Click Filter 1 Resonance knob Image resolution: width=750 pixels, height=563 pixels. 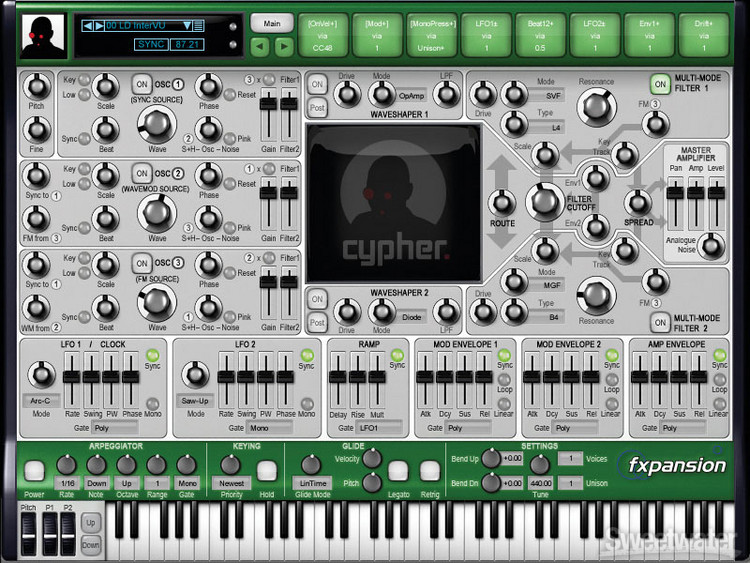(596, 107)
